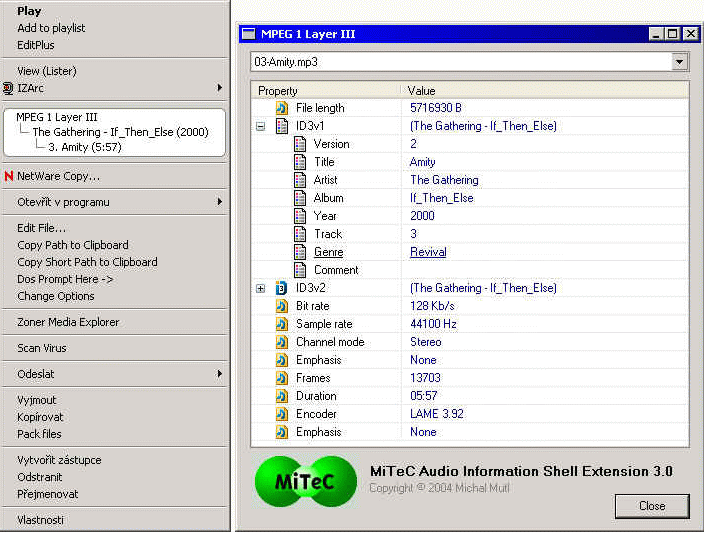
Task: Collapse the ID3v1 tree node
Action: (x=260, y=127)
